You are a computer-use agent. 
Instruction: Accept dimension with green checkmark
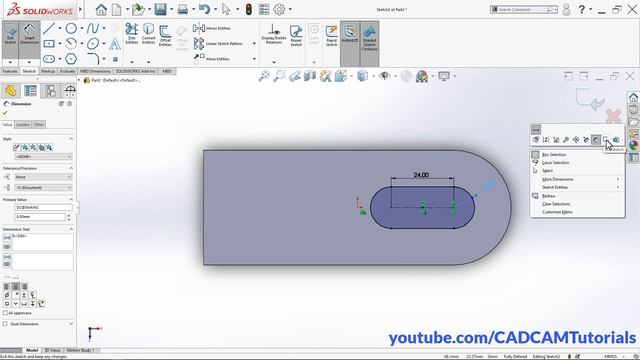pos(5,113)
